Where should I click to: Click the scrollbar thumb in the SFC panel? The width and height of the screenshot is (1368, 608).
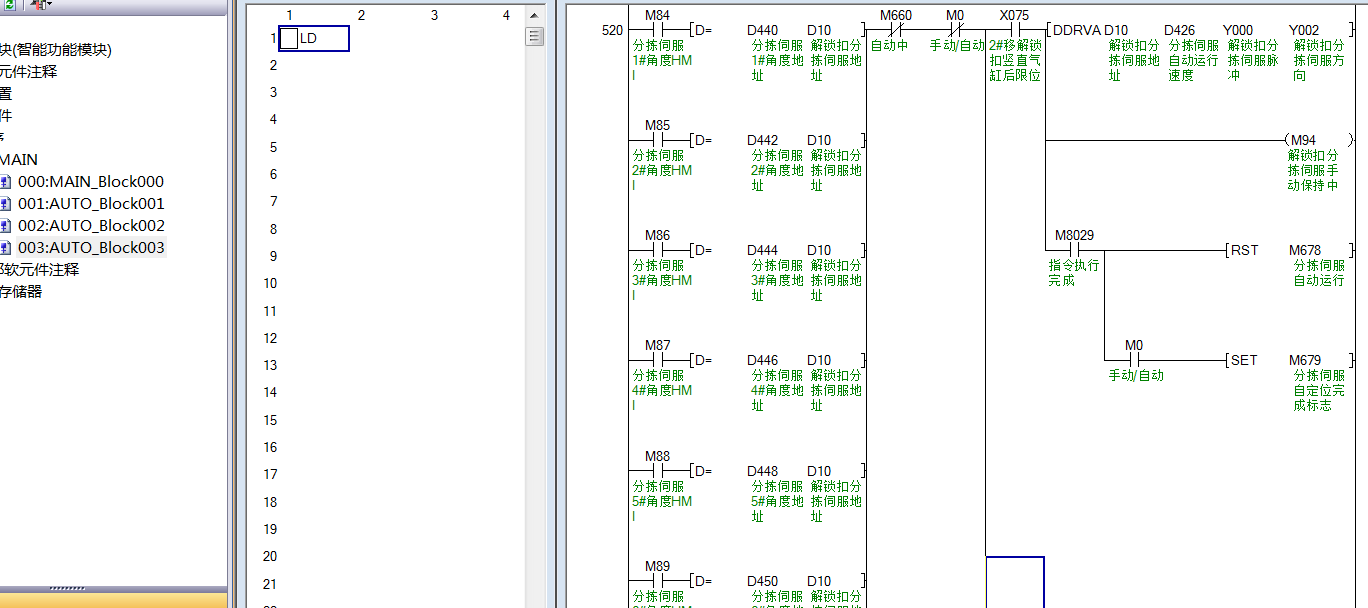[535, 37]
